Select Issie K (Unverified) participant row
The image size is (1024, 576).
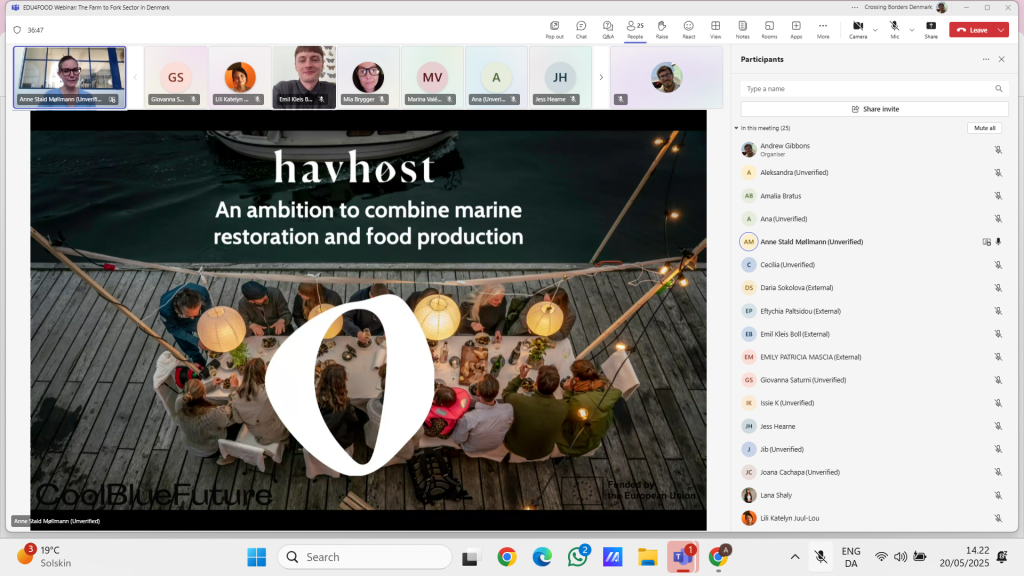coord(872,403)
